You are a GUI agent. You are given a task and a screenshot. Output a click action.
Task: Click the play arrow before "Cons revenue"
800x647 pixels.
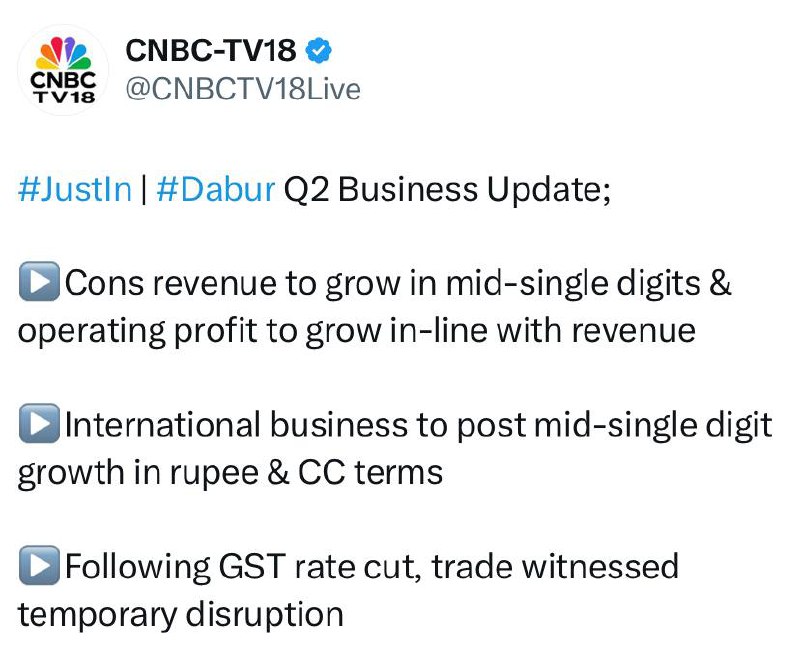click(38, 284)
